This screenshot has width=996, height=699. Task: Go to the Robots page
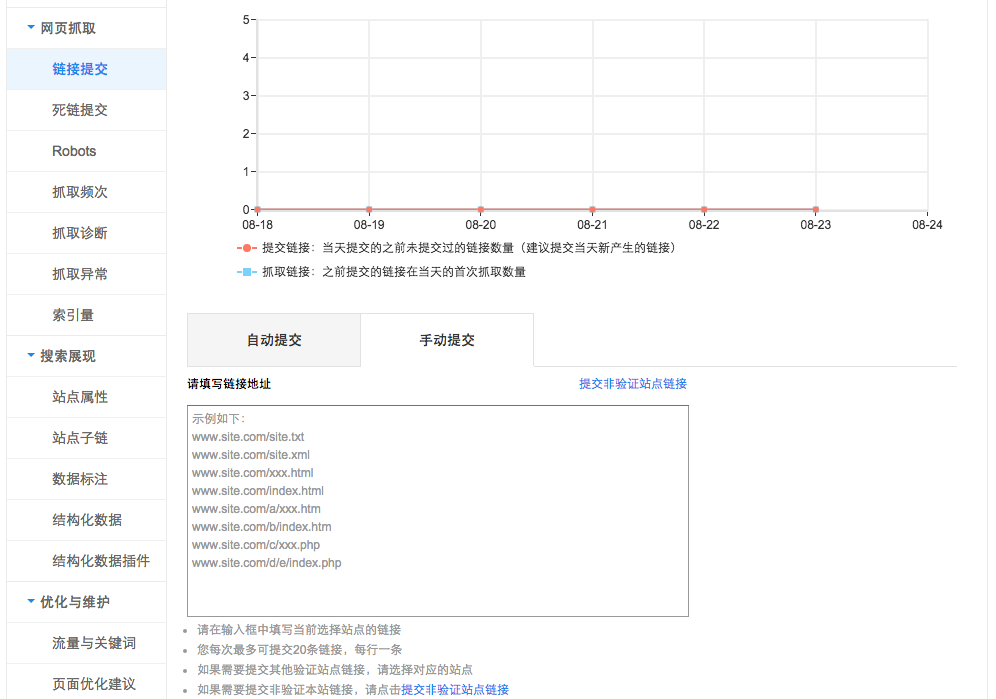tap(74, 151)
